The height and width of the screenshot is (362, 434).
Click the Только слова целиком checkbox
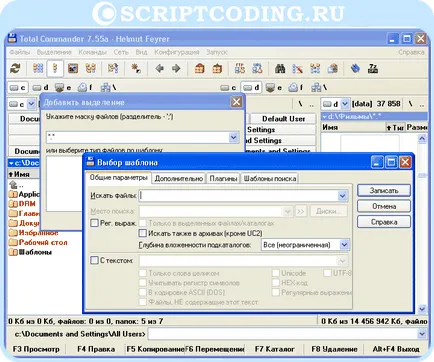pyautogui.click(x=143, y=273)
